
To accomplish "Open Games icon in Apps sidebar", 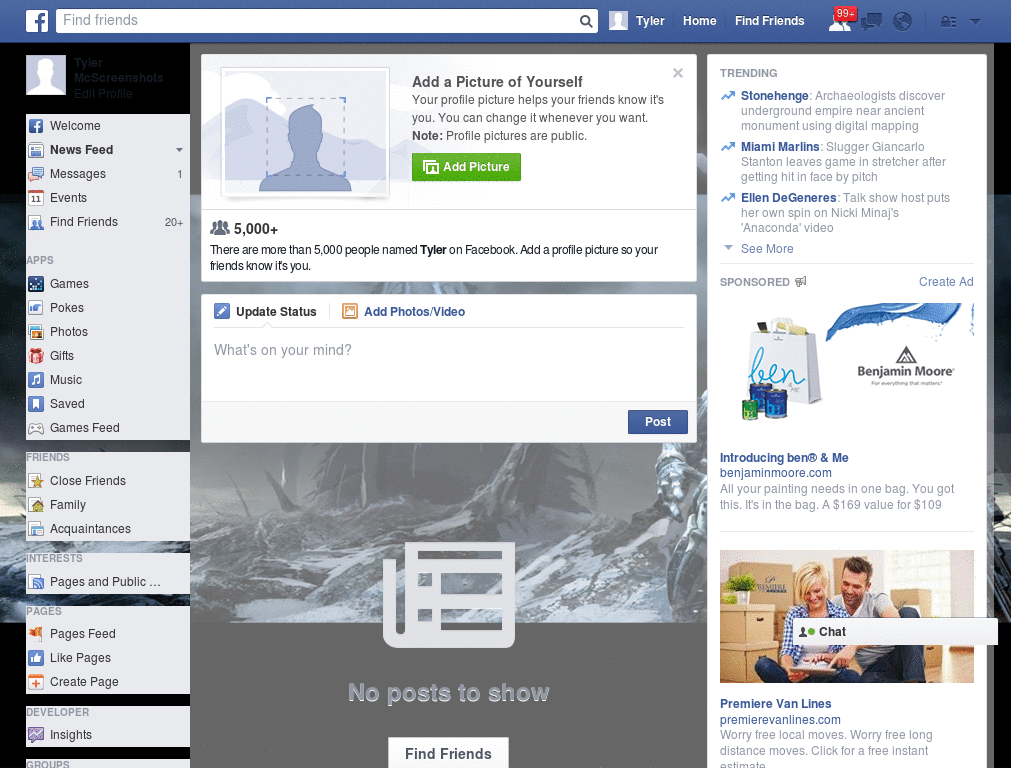I will click(36, 284).
